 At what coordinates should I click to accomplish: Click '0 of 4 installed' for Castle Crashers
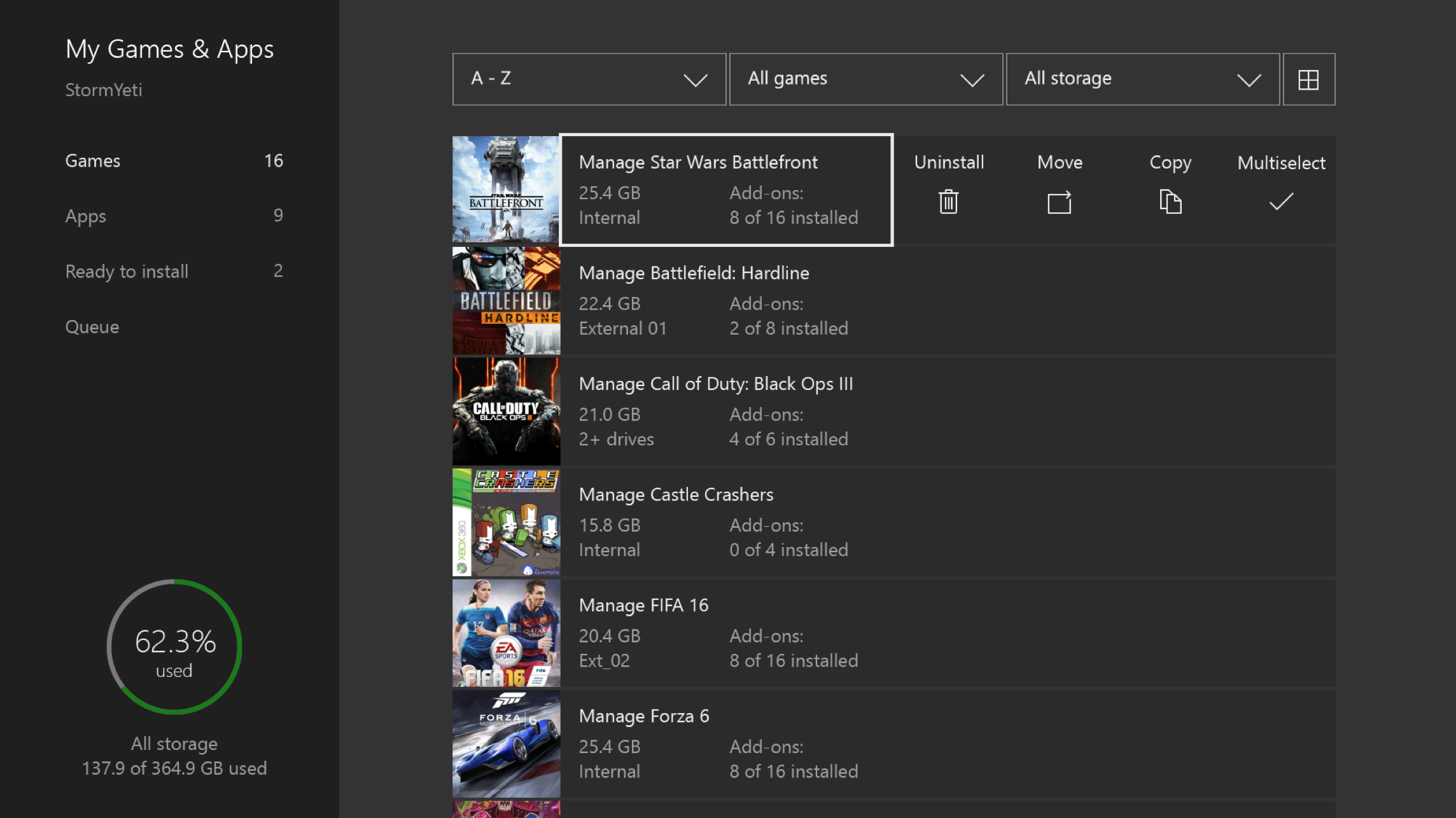pyautogui.click(x=788, y=550)
